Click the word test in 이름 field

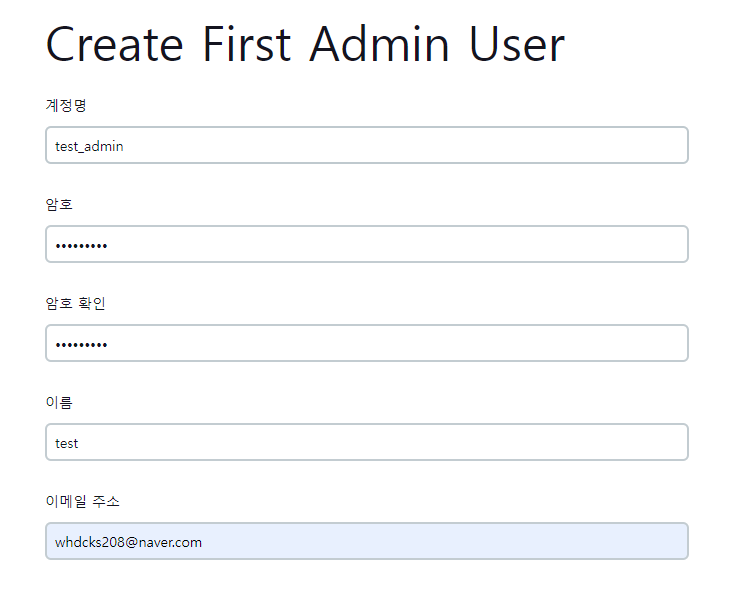click(x=66, y=443)
